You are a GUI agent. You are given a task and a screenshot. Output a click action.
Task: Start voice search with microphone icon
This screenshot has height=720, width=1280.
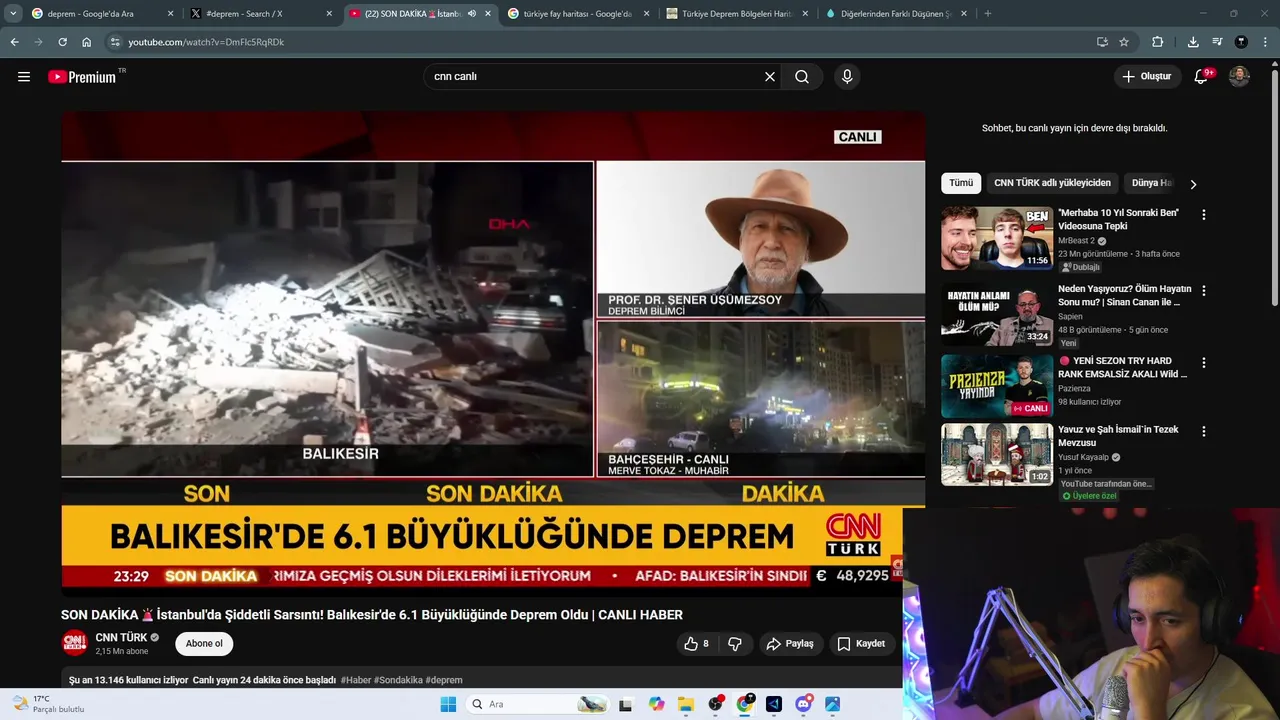click(x=847, y=77)
